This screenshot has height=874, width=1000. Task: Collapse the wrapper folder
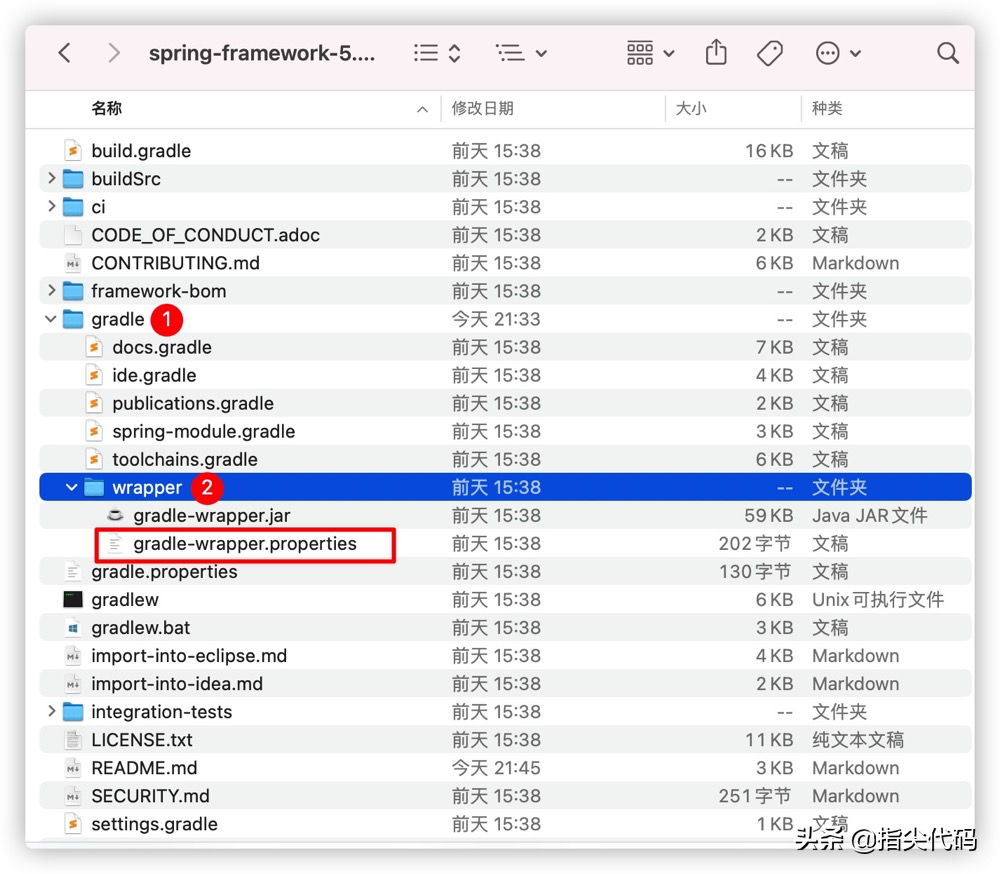pyautogui.click(x=71, y=487)
